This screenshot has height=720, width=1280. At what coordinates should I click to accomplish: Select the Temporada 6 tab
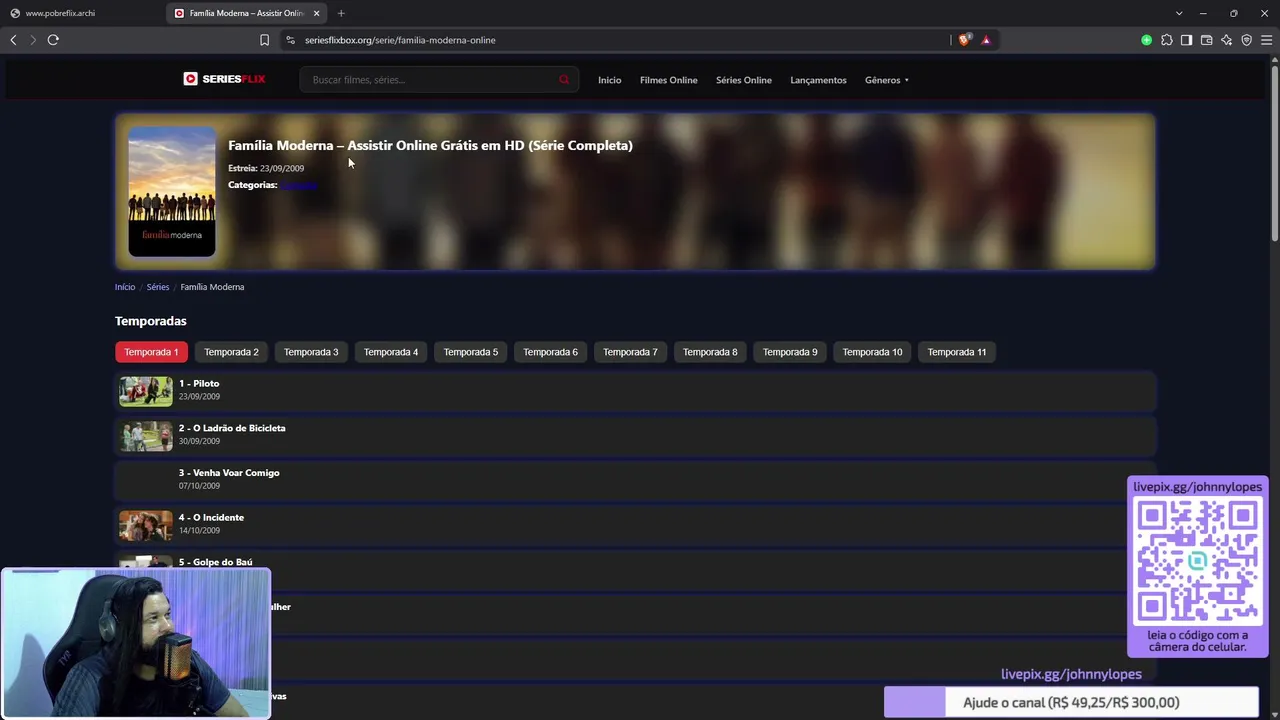coord(551,352)
